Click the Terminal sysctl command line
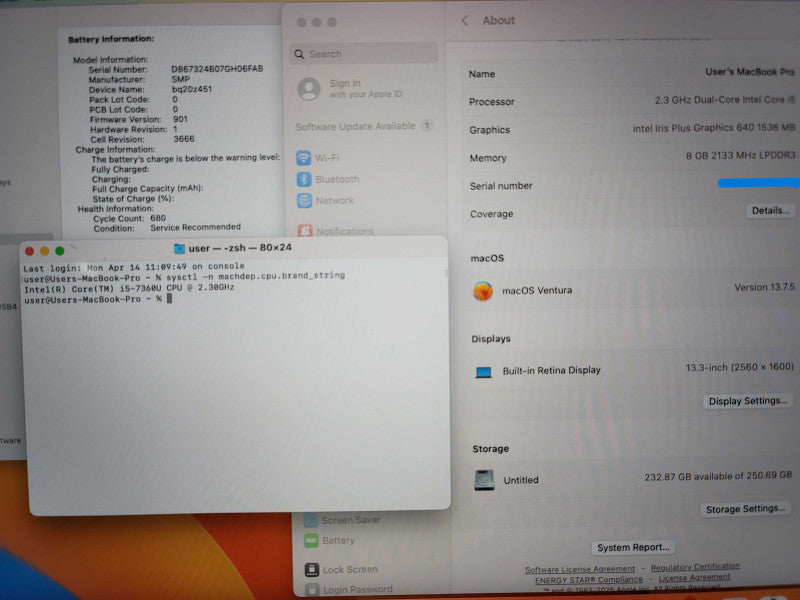 coord(184,277)
